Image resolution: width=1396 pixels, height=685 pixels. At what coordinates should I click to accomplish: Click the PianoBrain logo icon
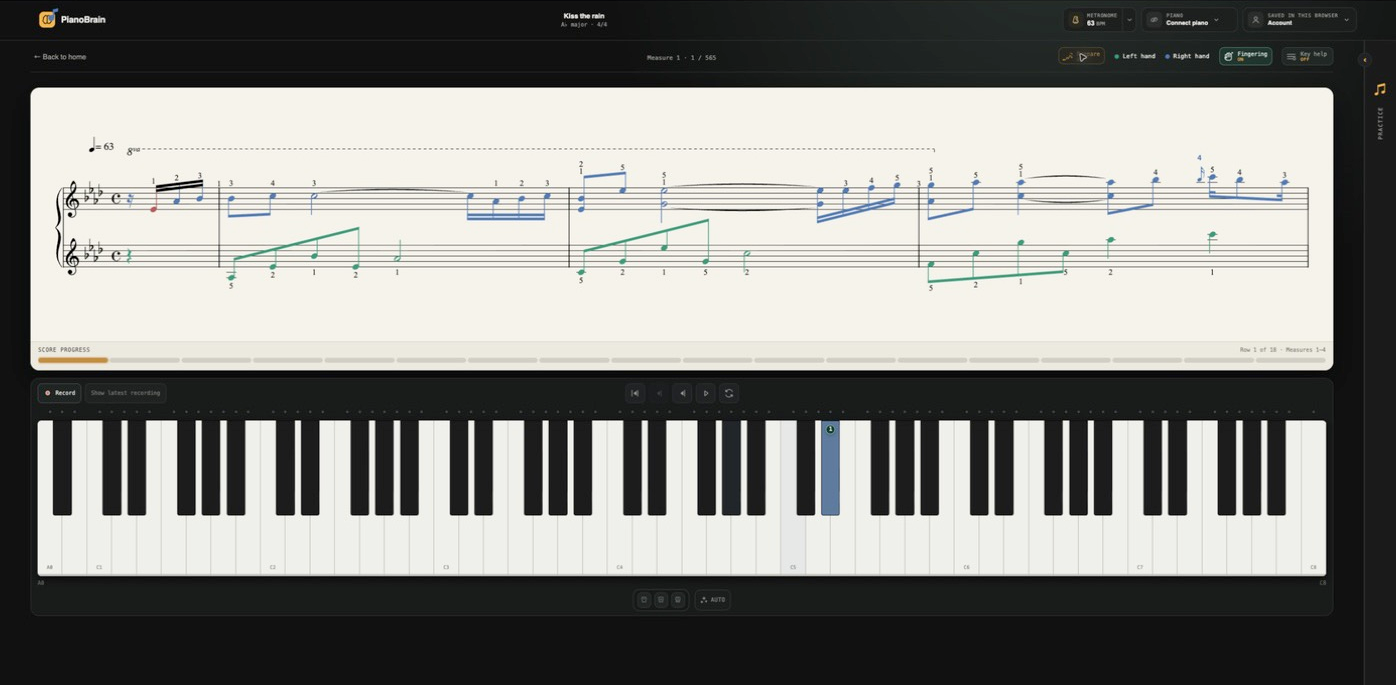(47, 19)
